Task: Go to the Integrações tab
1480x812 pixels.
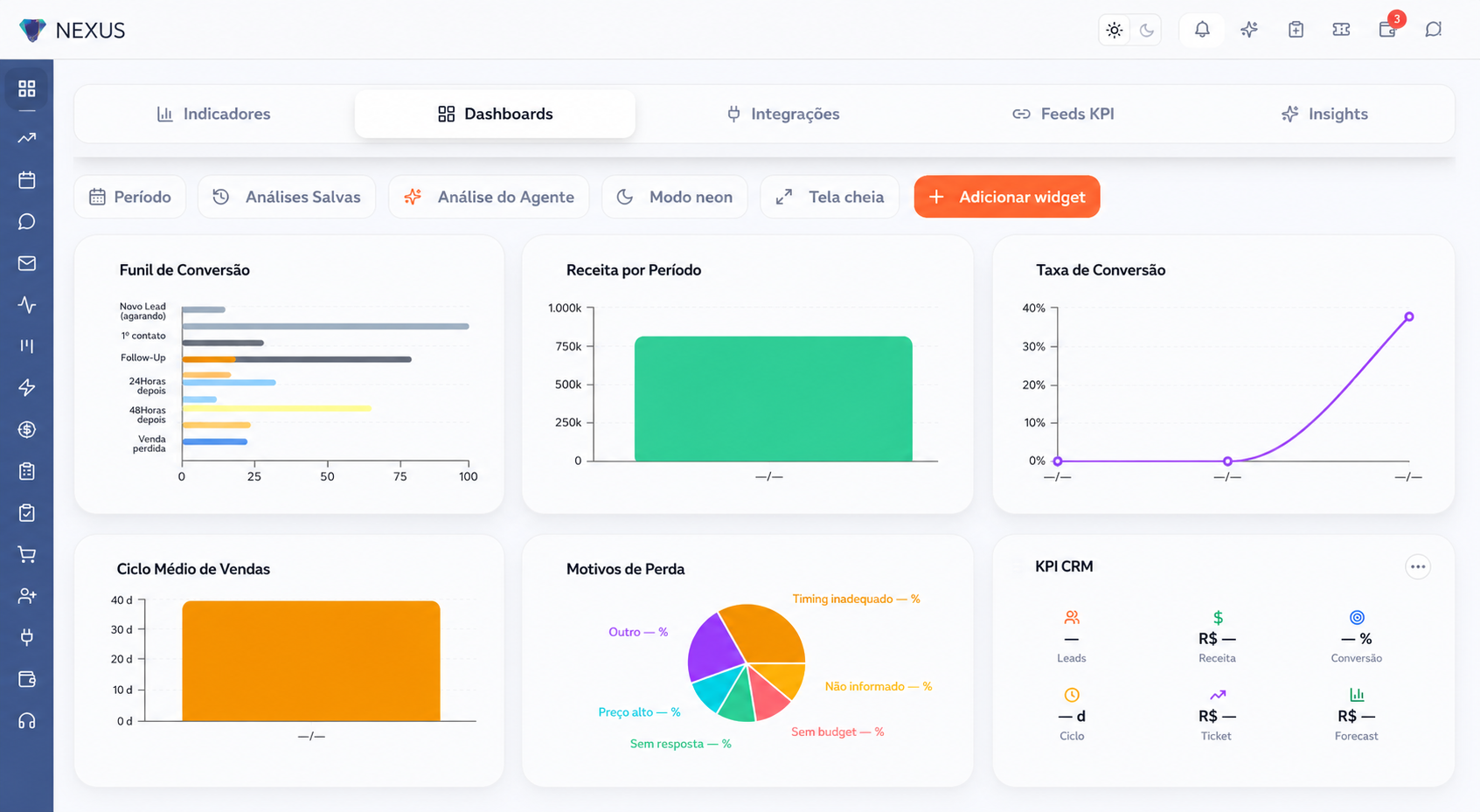Action: tap(783, 114)
